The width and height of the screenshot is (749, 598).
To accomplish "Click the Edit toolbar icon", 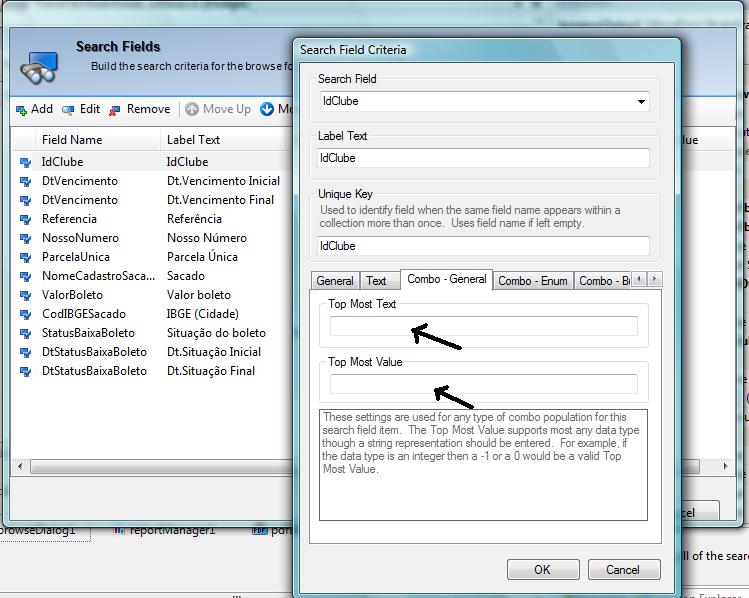I will click(68, 110).
